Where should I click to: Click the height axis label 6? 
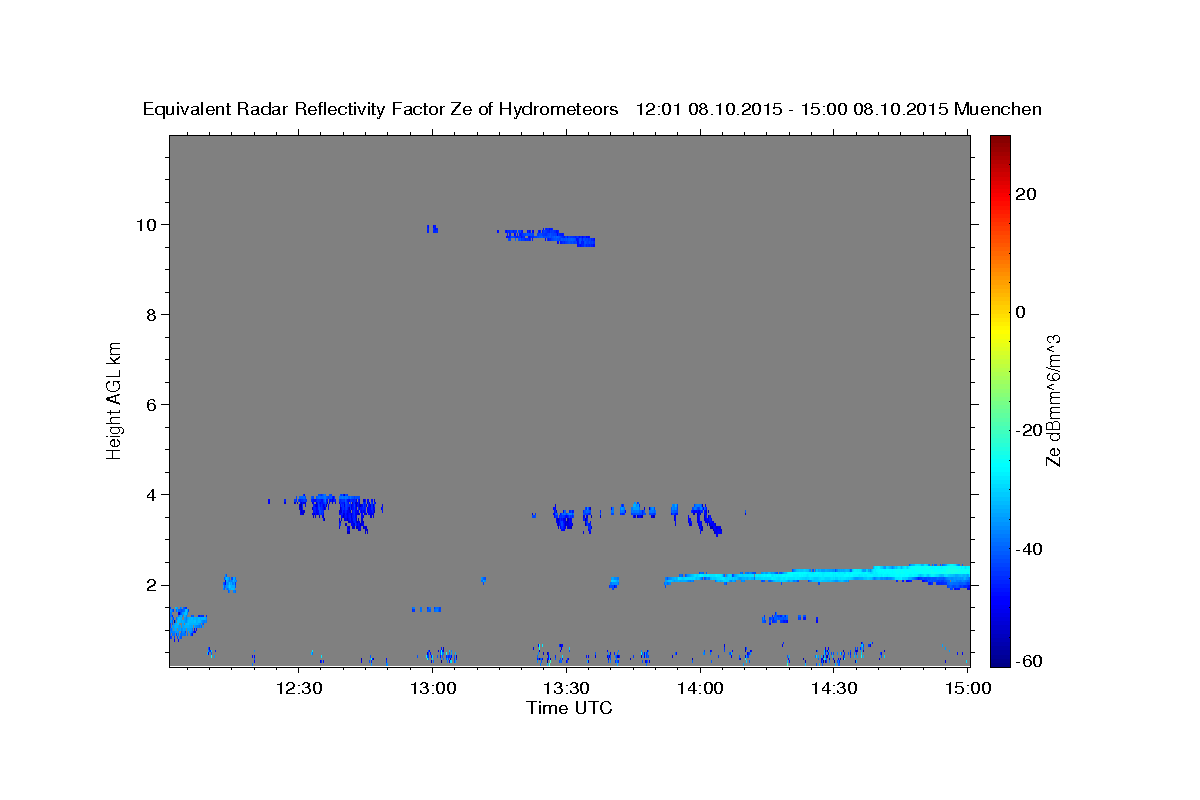click(x=153, y=405)
